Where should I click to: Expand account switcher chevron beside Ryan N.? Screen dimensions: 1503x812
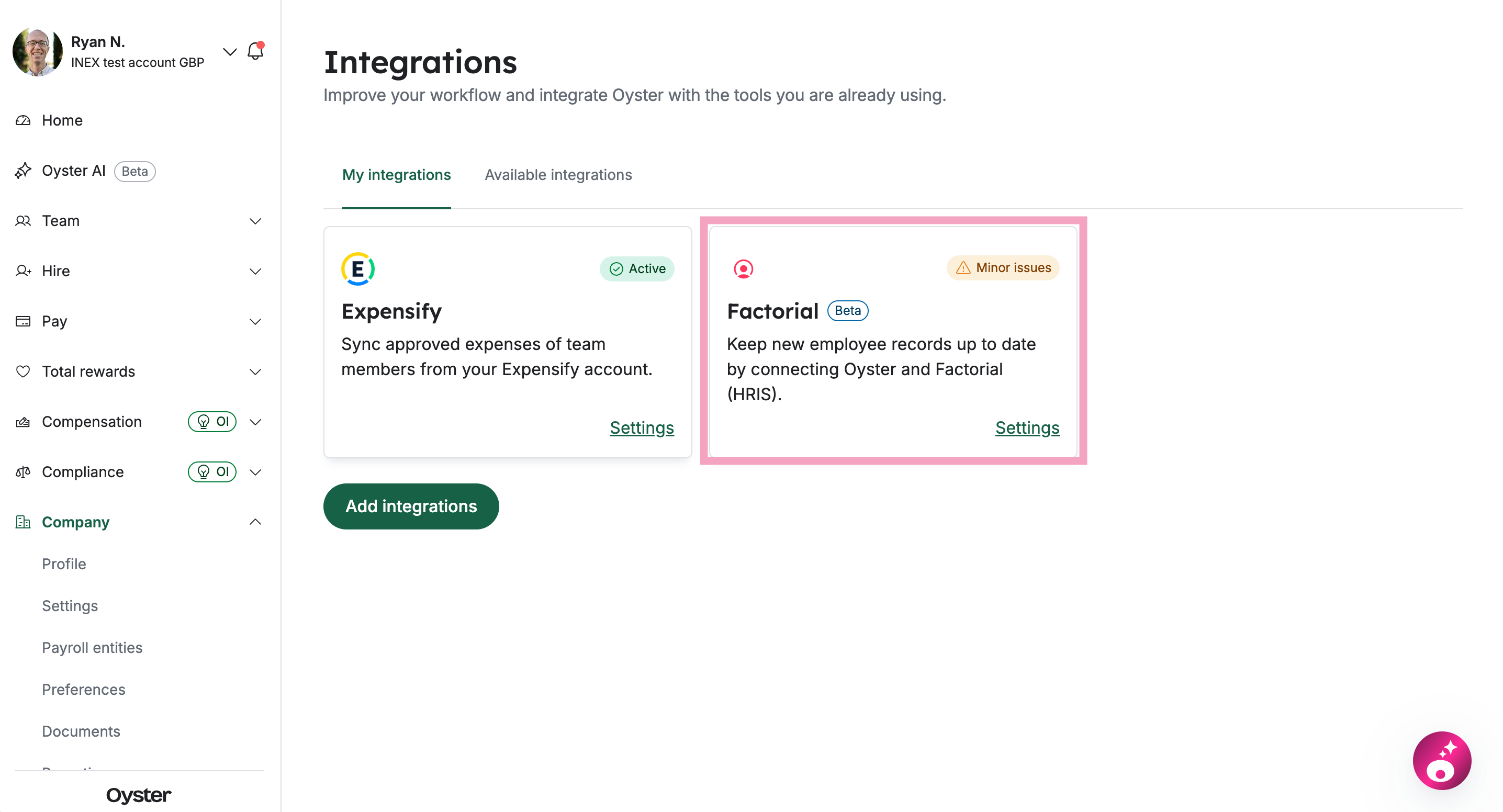coord(229,52)
